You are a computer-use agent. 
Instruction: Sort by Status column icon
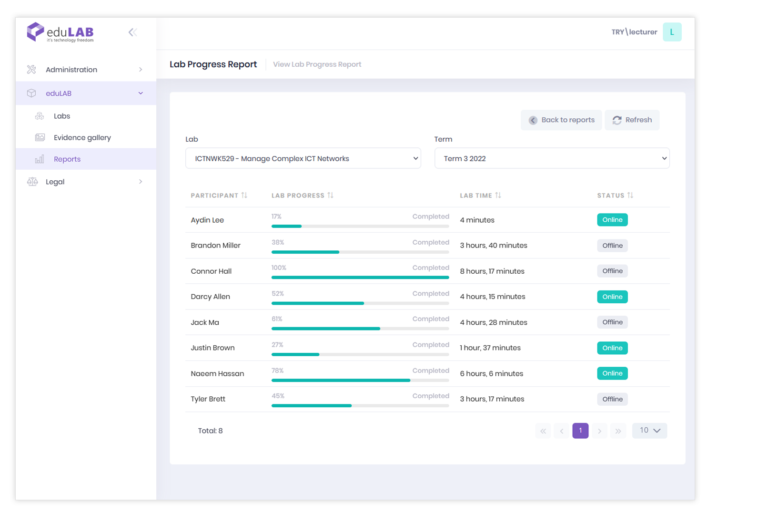(x=630, y=195)
